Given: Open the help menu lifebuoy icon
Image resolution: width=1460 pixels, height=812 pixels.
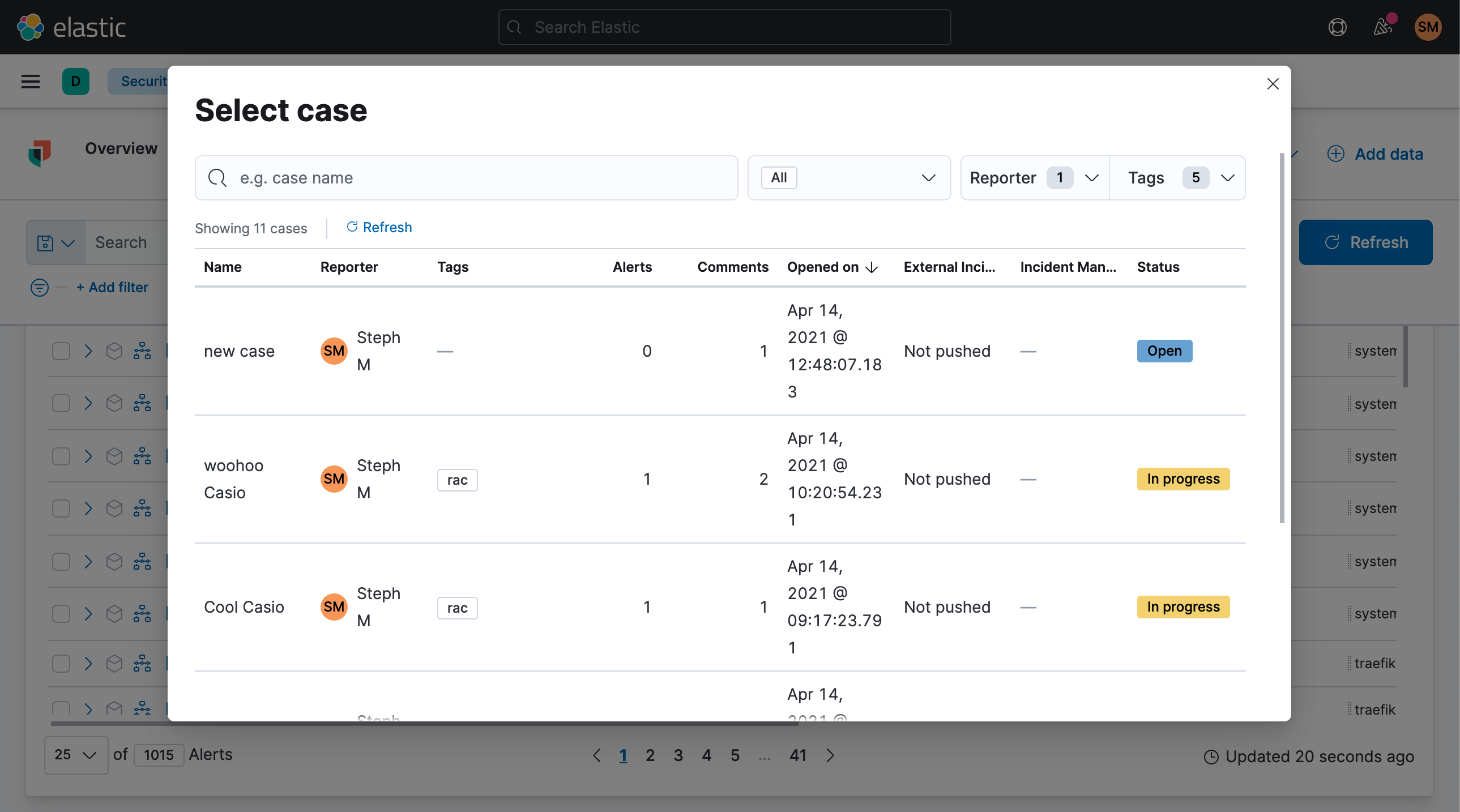Looking at the screenshot, I should tap(1337, 27).
